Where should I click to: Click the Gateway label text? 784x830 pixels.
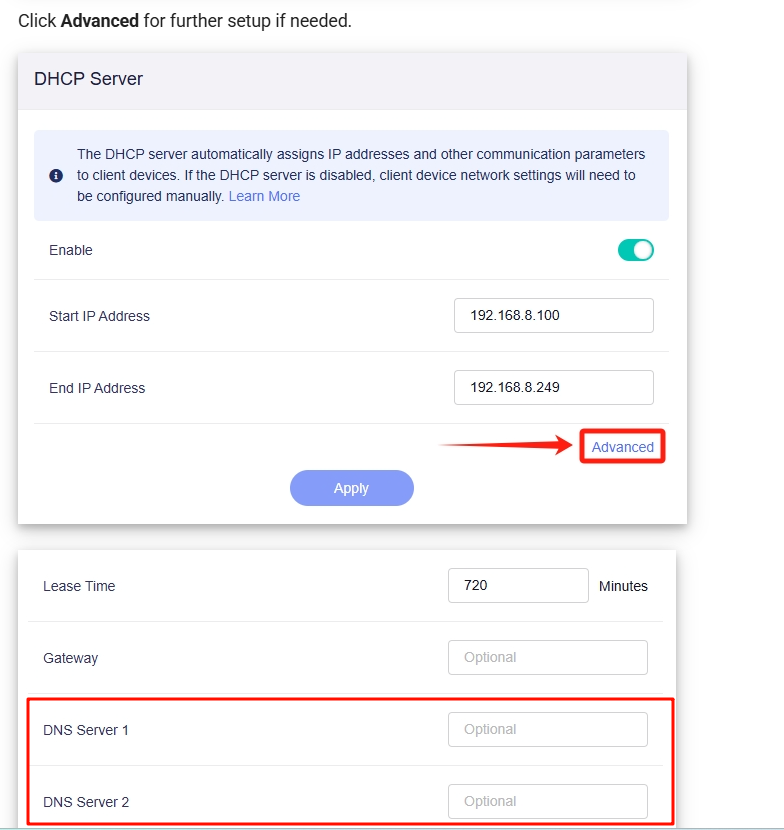click(70, 658)
